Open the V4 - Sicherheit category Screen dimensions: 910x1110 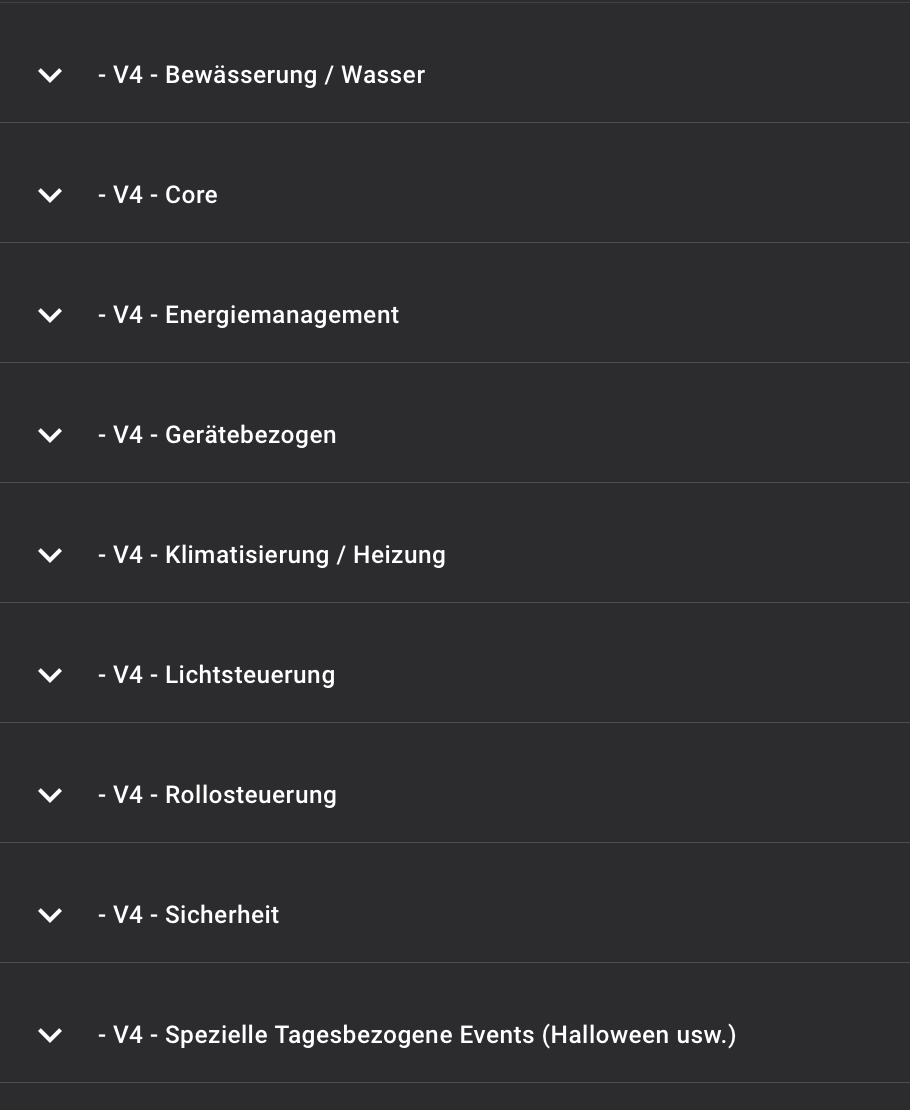(x=188, y=915)
